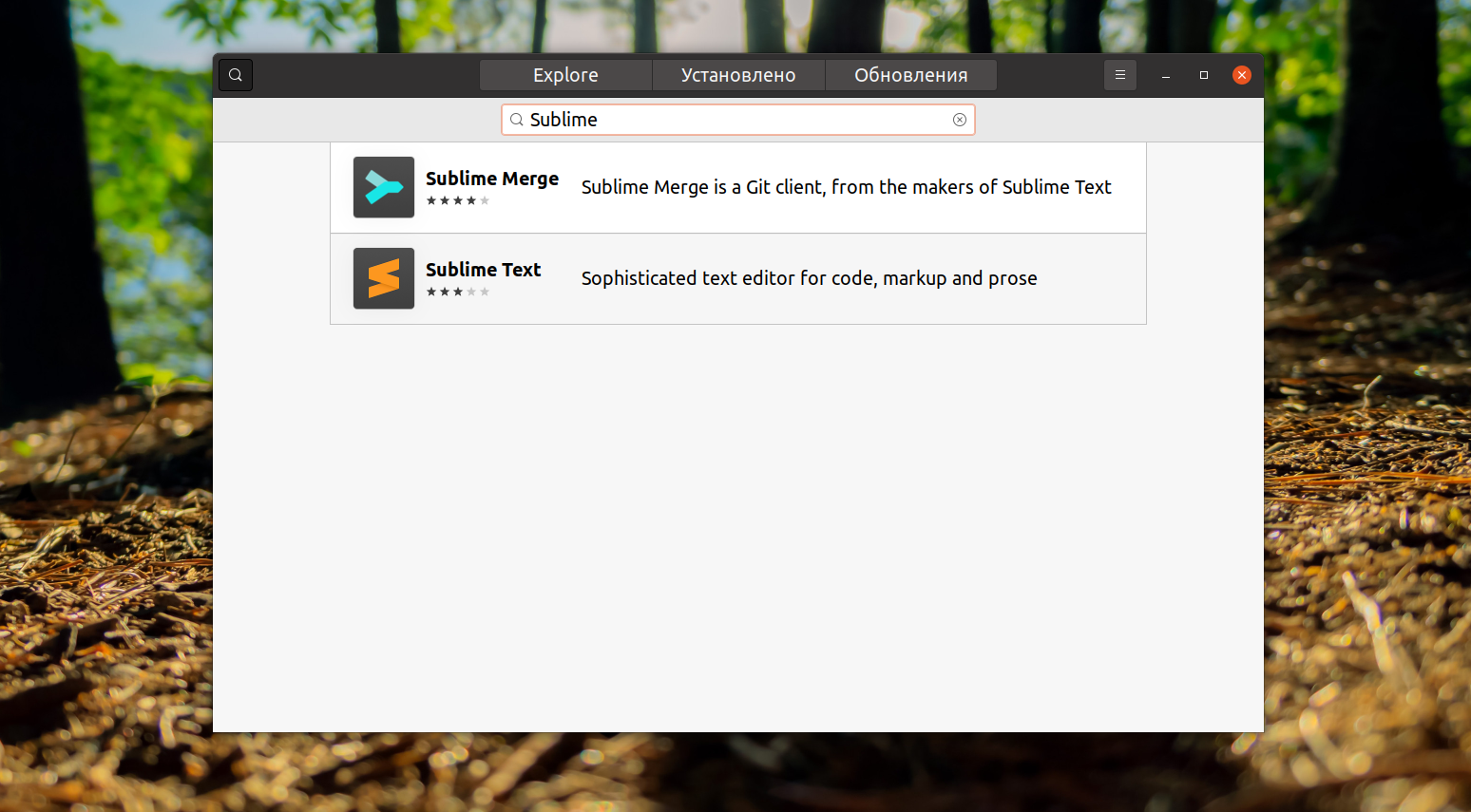
Task: Go to the Обновления tab
Action: (x=911, y=75)
